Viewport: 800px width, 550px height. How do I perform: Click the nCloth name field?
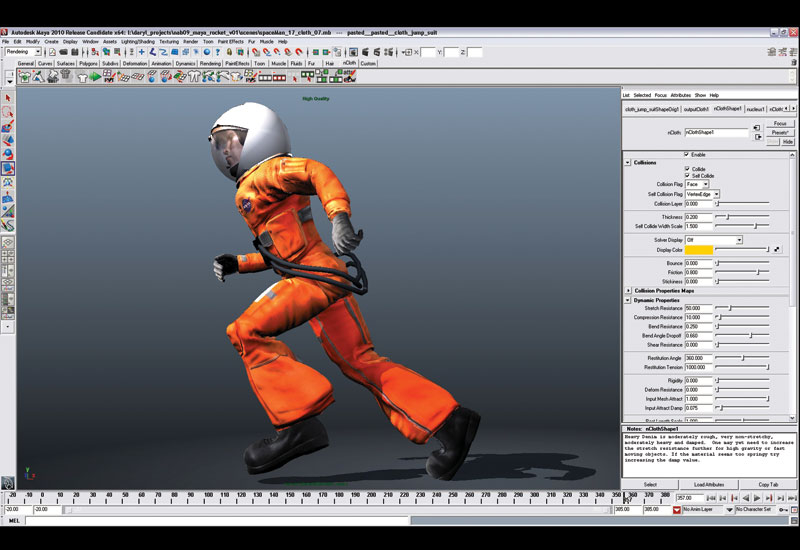(716, 132)
